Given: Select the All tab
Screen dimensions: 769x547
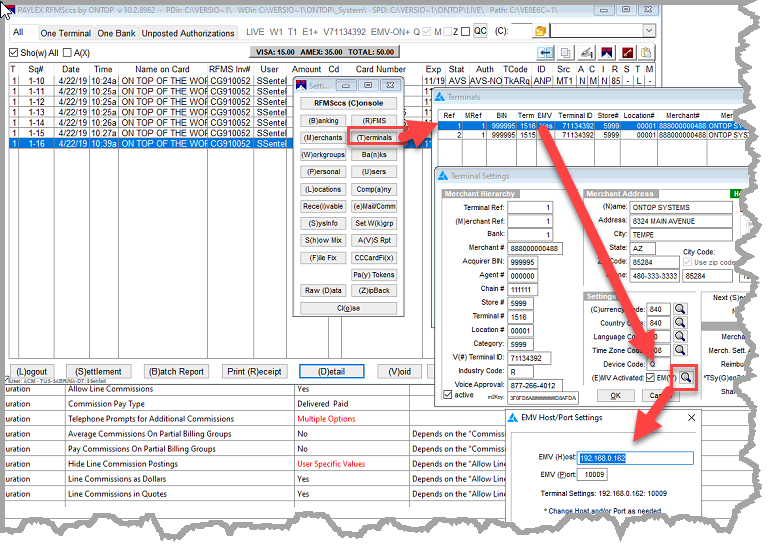Looking at the screenshot, I should (18, 32).
